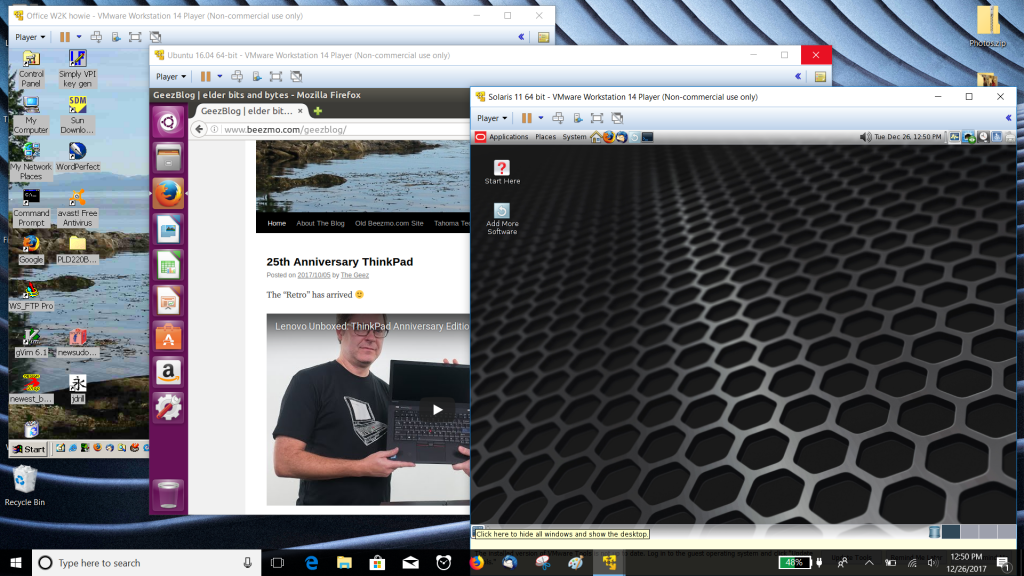Open the Files manager in the Ubuntu launcher

pyautogui.click(x=168, y=158)
